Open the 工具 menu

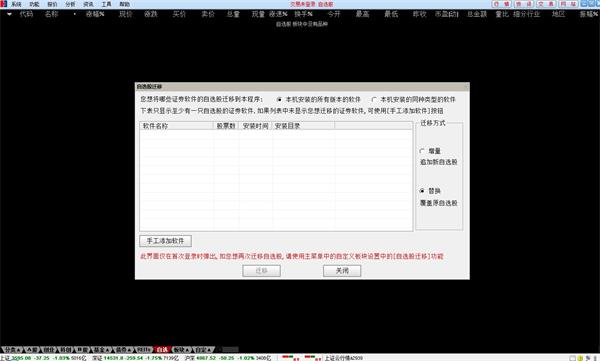(x=106, y=4)
